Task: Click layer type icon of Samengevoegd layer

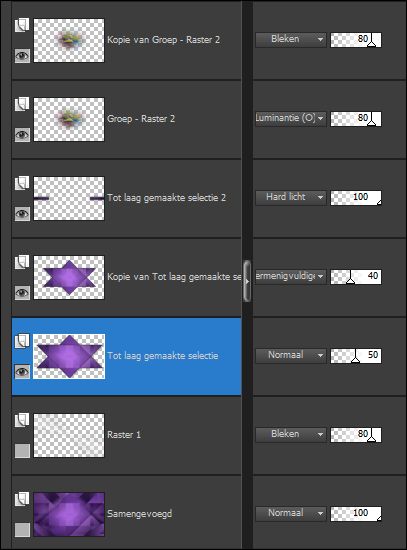Action: (x=22, y=499)
